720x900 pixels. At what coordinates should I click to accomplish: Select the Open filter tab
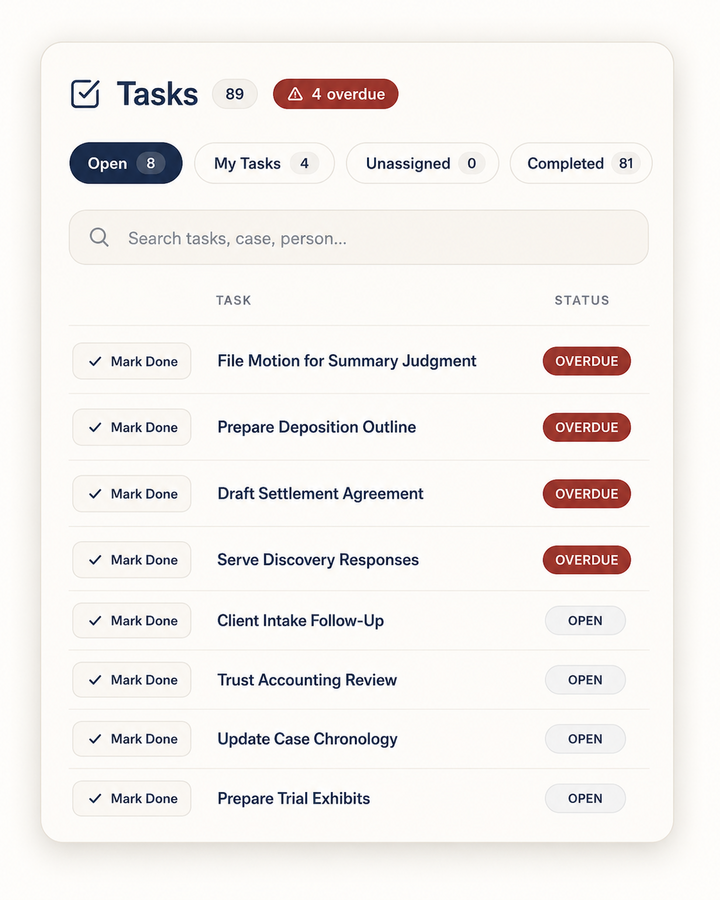coord(126,164)
